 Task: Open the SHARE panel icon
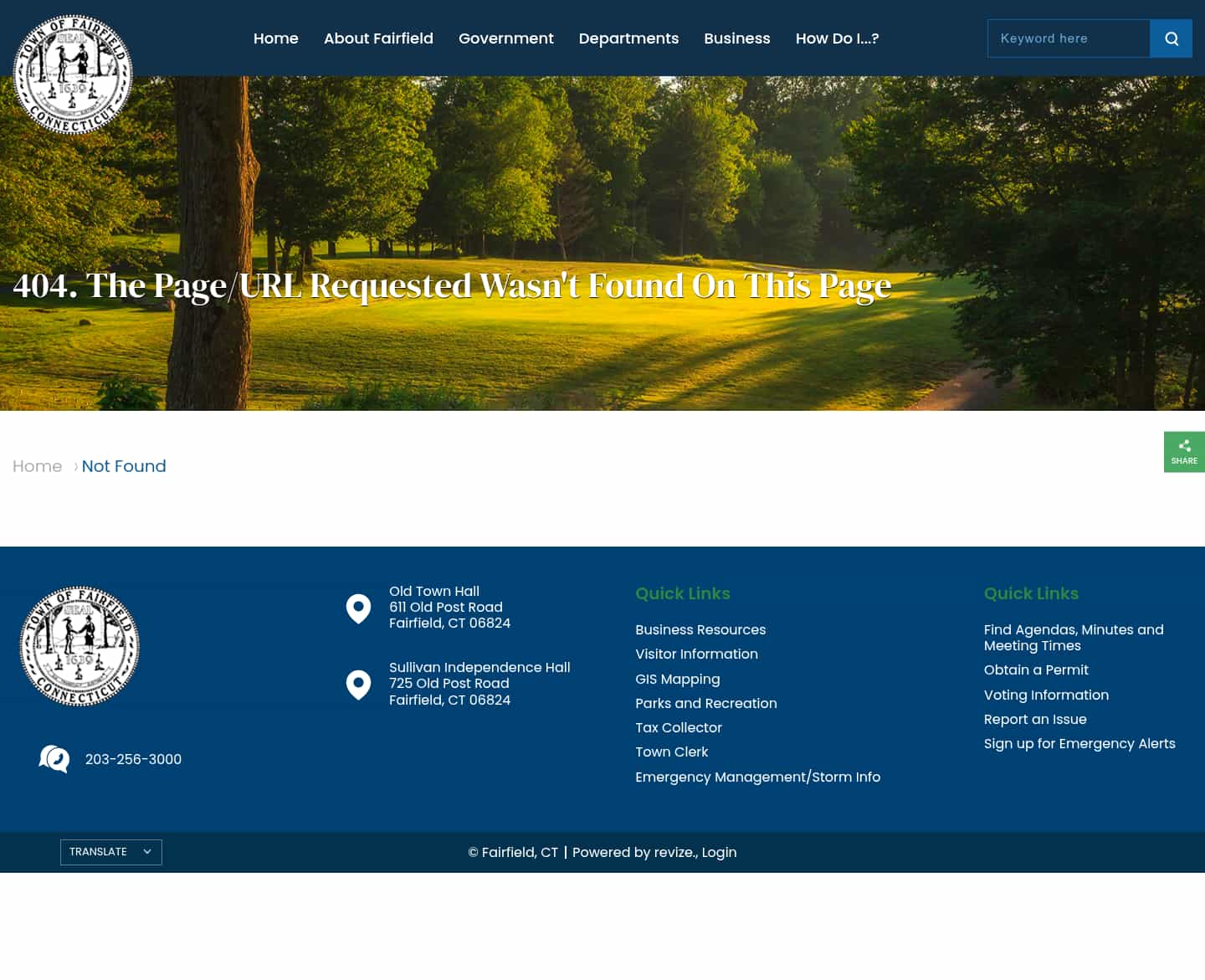click(x=1184, y=452)
